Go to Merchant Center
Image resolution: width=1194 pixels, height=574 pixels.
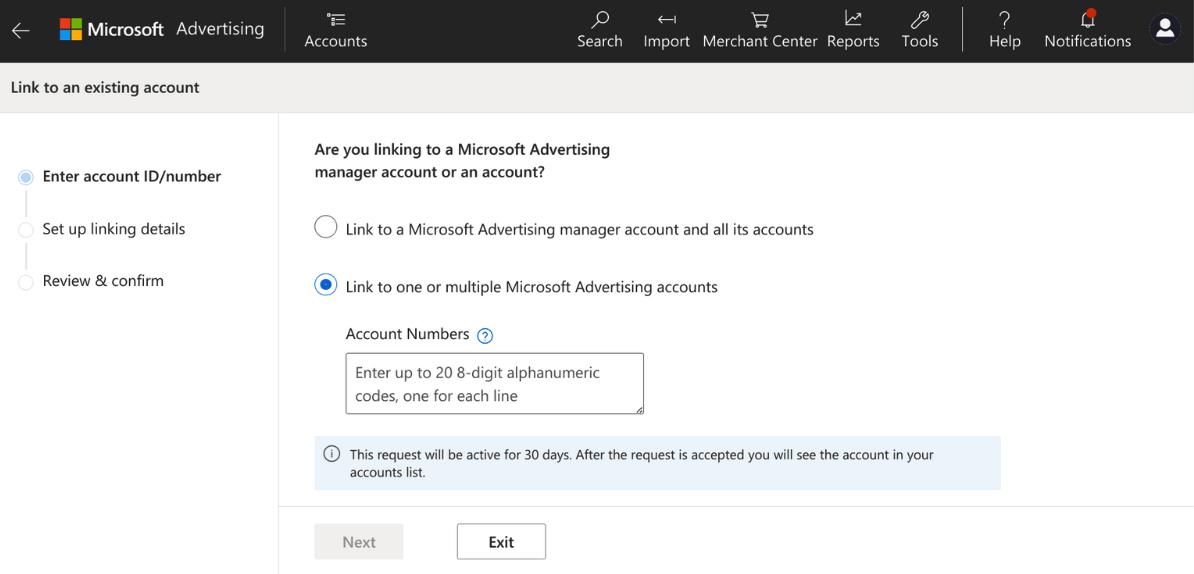coord(760,30)
